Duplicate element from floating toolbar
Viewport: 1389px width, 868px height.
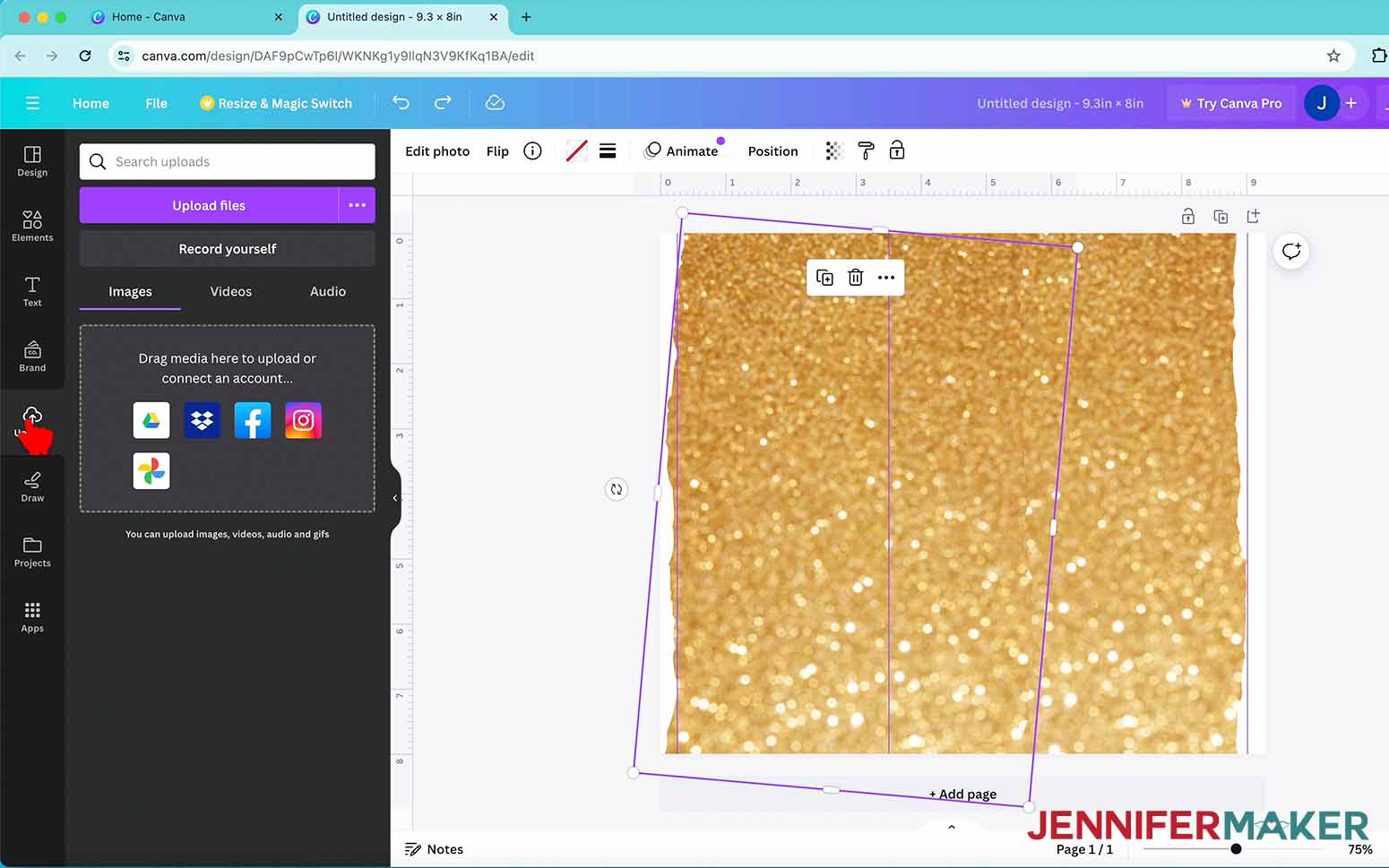tap(825, 278)
